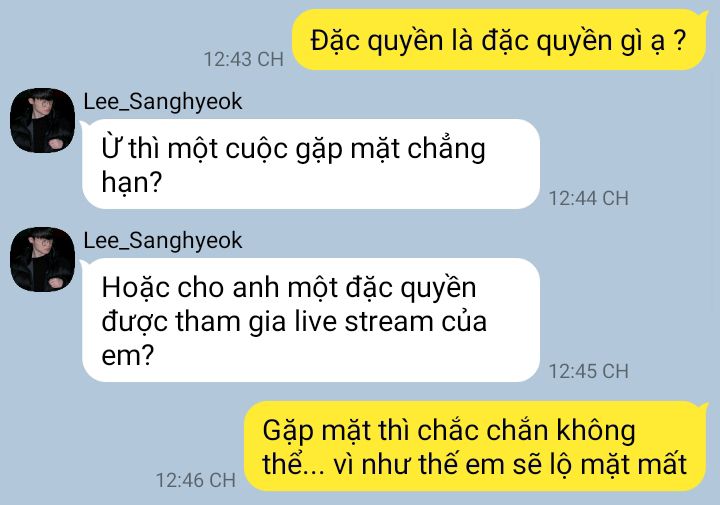Select the white bubble "Ừ thì một cuộc gặp mặt"

tap(311, 164)
